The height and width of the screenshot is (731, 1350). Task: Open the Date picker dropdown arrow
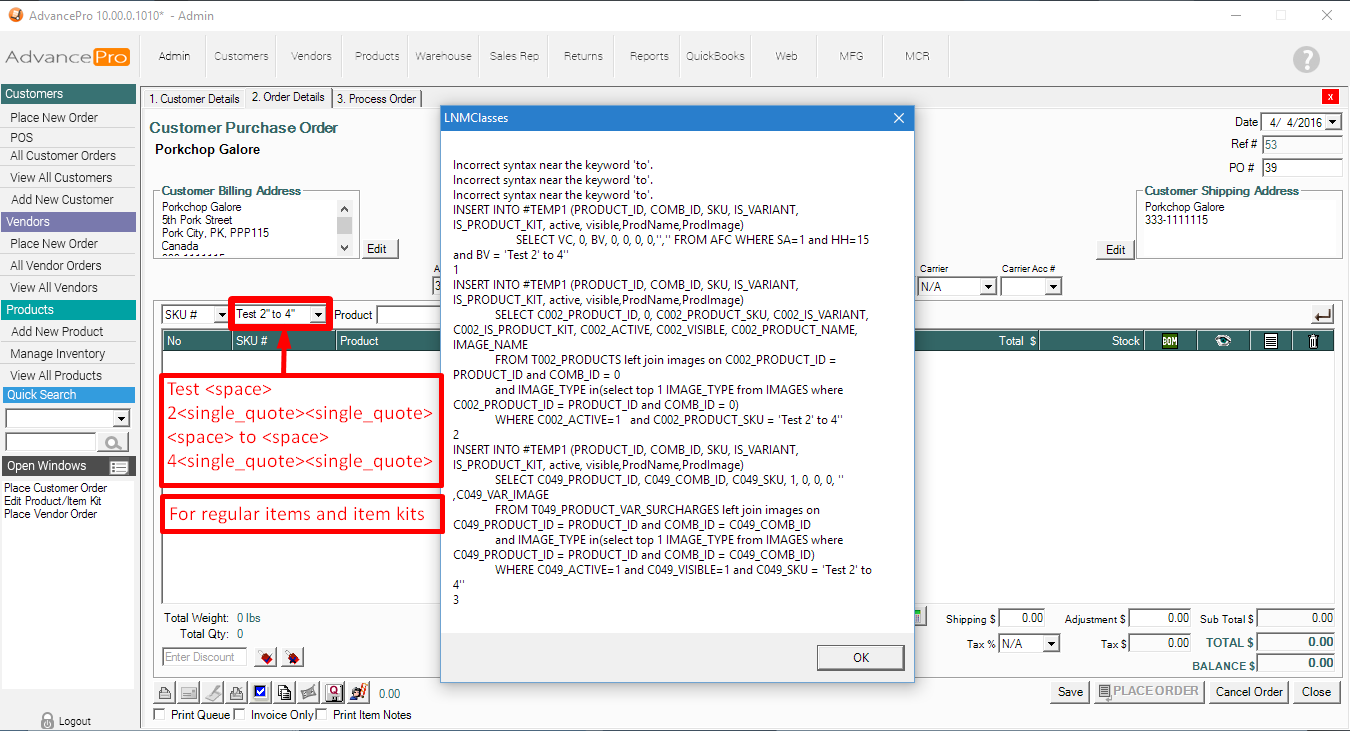(x=1333, y=122)
